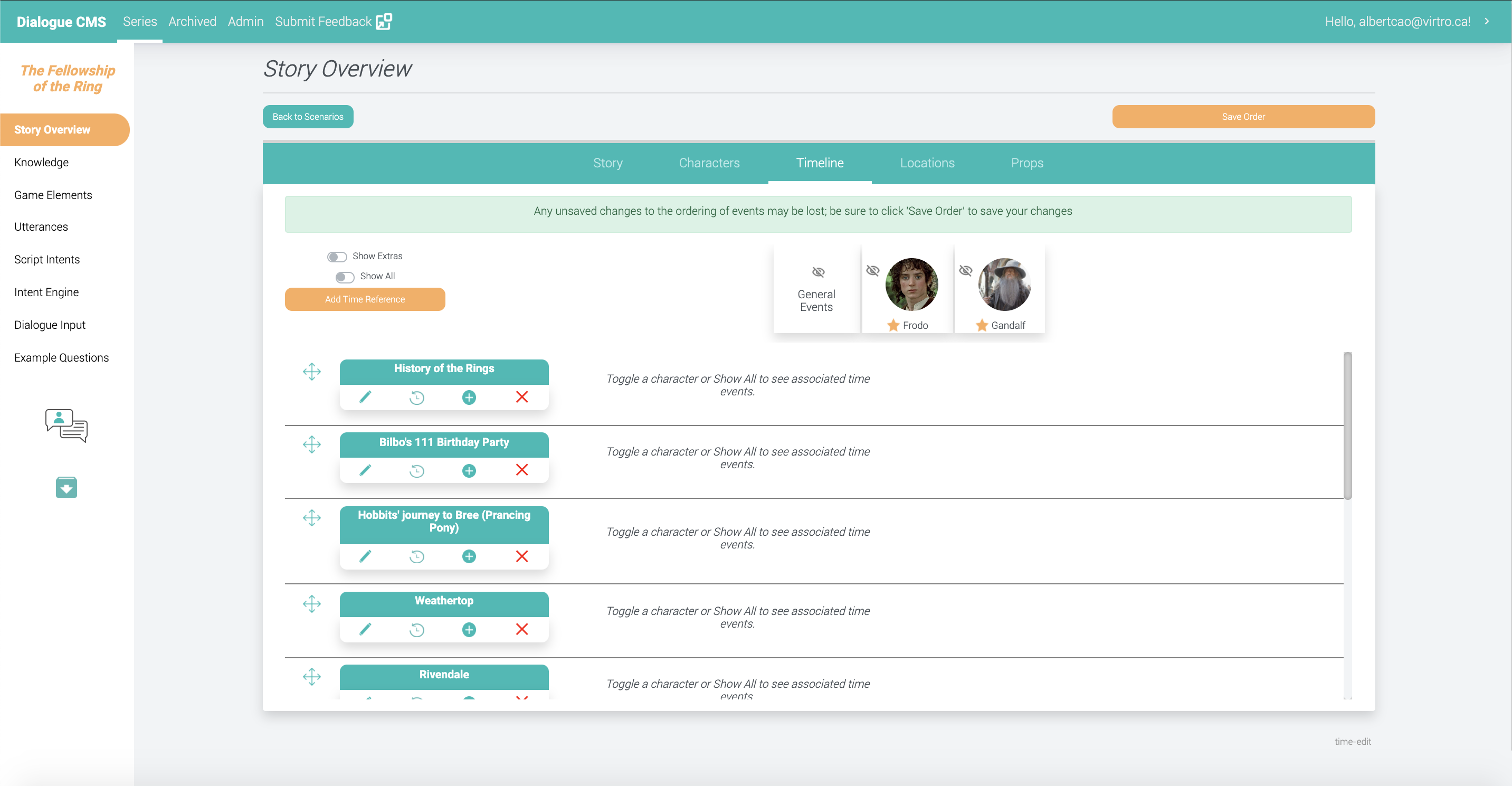Image resolution: width=1512 pixels, height=786 pixels.
Task: Click move handle beside Bilbo's 111 Birthday Party
Action: click(x=312, y=444)
